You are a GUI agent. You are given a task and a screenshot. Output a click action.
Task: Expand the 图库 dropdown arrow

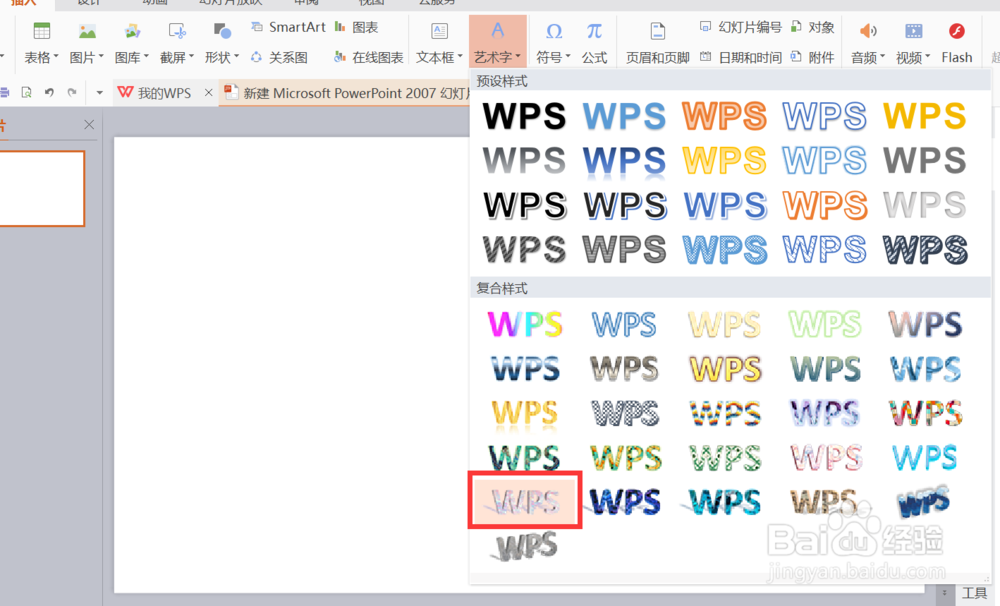(146, 57)
